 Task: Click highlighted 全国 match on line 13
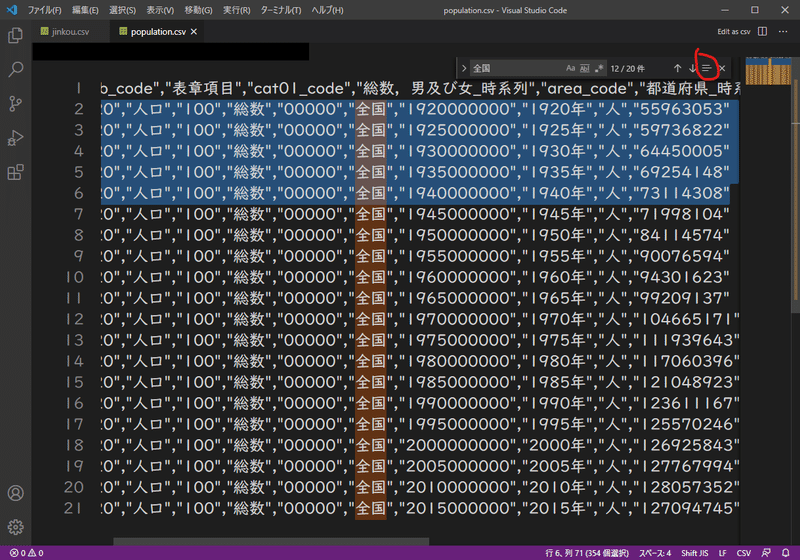pos(370,340)
